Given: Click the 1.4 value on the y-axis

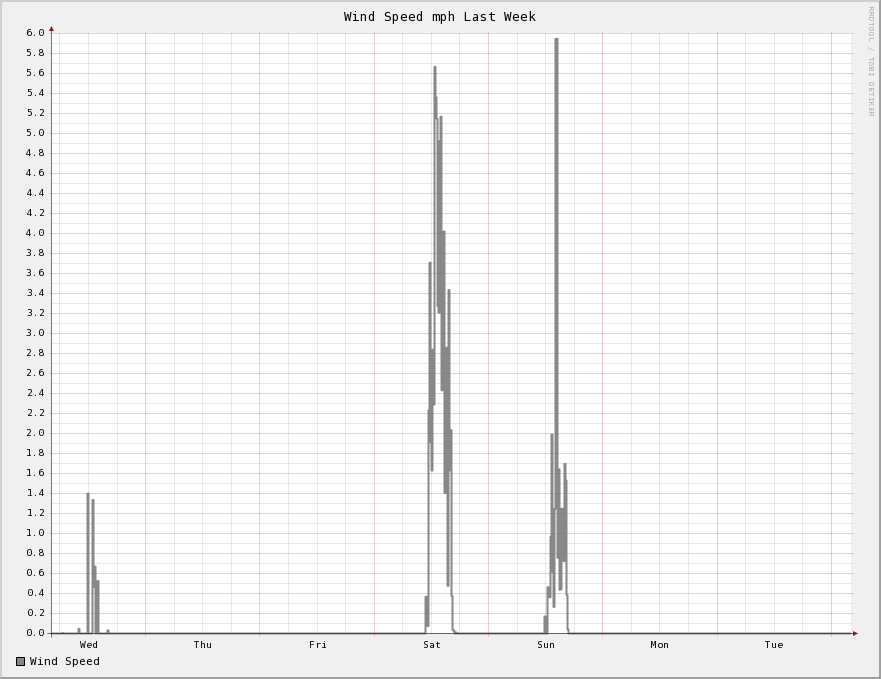Looking at the screenshot, I should click(x=35, y=493).
